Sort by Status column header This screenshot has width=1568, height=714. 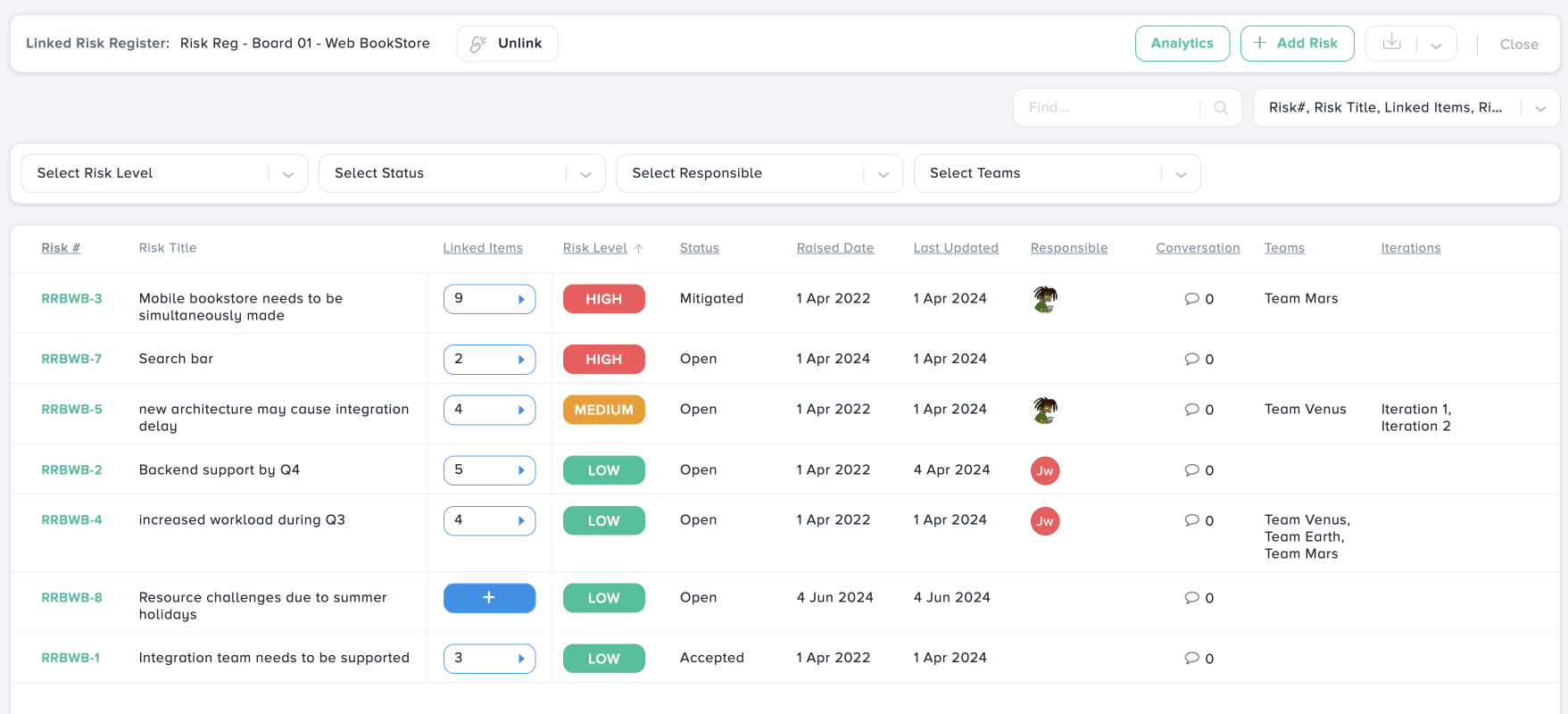[699, 248]
